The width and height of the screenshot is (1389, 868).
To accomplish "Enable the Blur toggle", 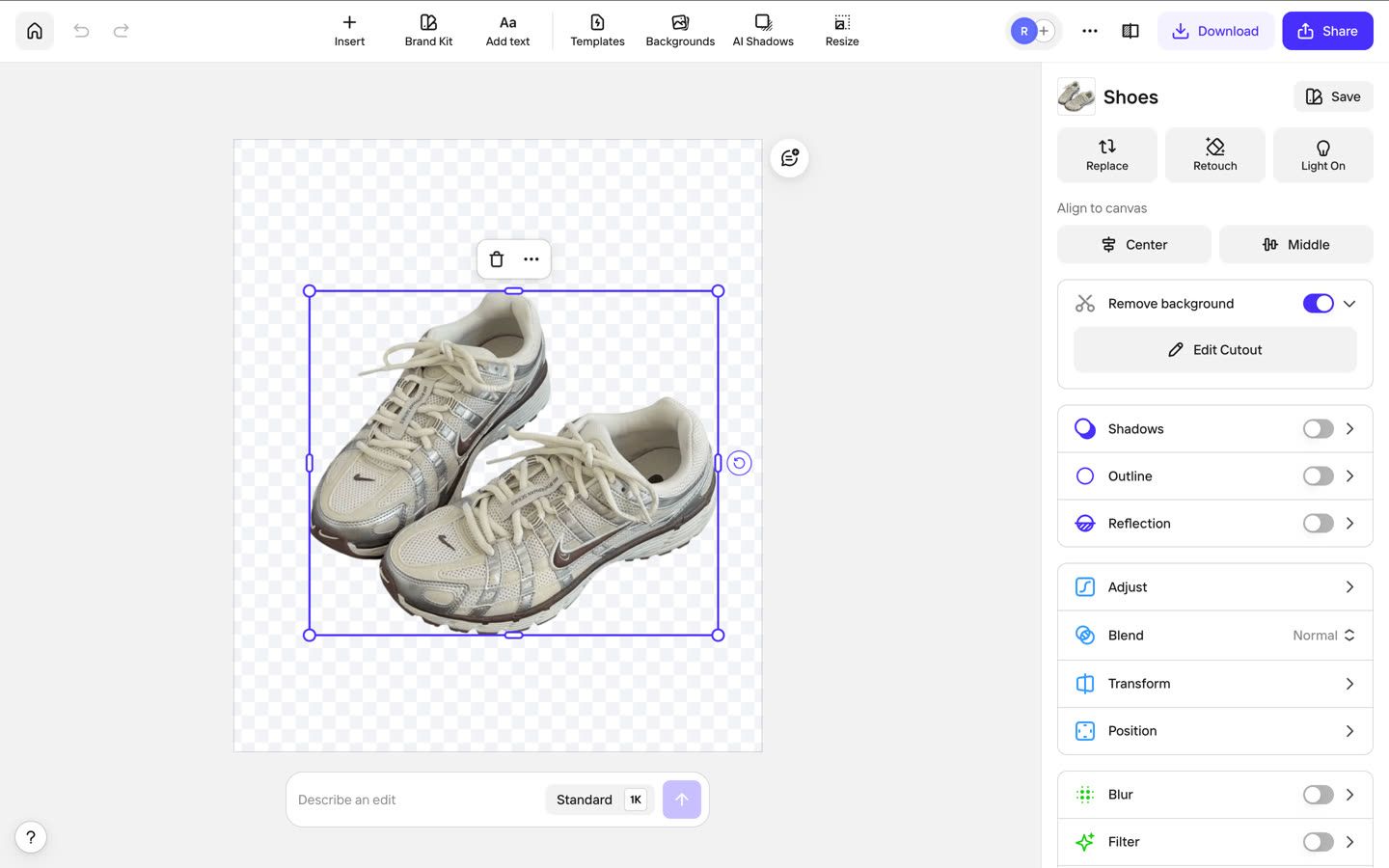I will 1318,795.
